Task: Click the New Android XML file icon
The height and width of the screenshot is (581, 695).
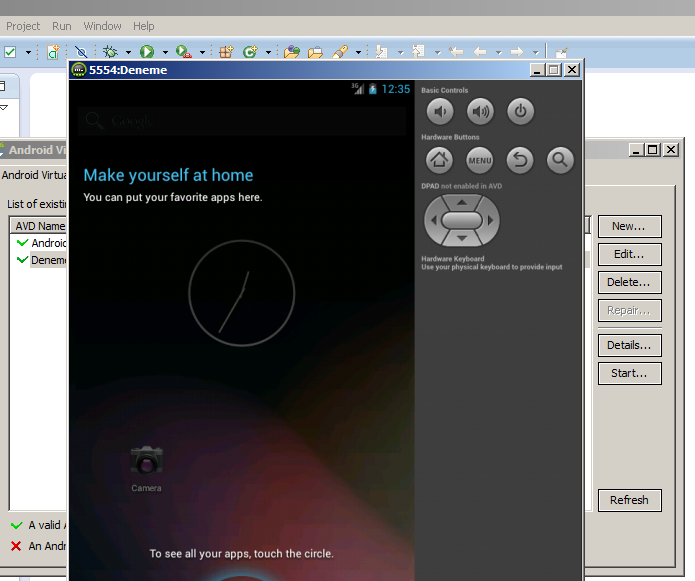Action: (53, 52)
